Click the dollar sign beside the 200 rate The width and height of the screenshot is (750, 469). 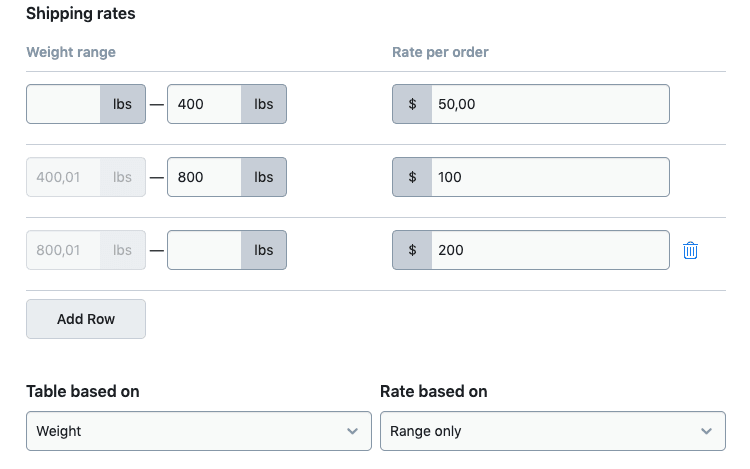pos(412,250)
